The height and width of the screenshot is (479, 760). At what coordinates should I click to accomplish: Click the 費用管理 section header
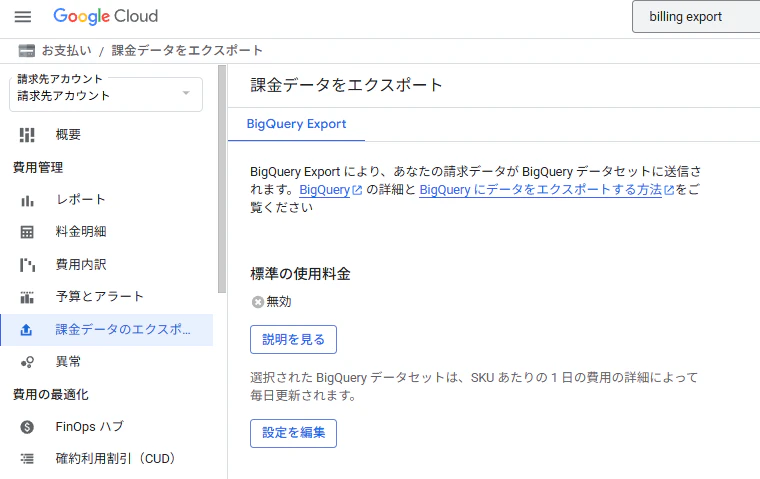[x=38, y=168]
